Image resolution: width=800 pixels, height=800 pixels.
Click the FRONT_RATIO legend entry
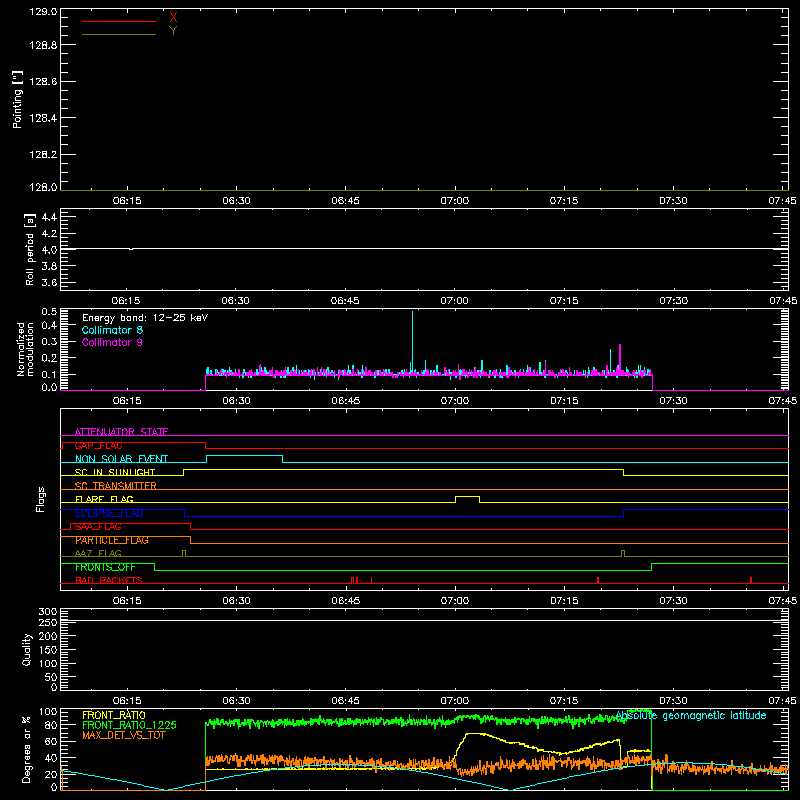114,715
